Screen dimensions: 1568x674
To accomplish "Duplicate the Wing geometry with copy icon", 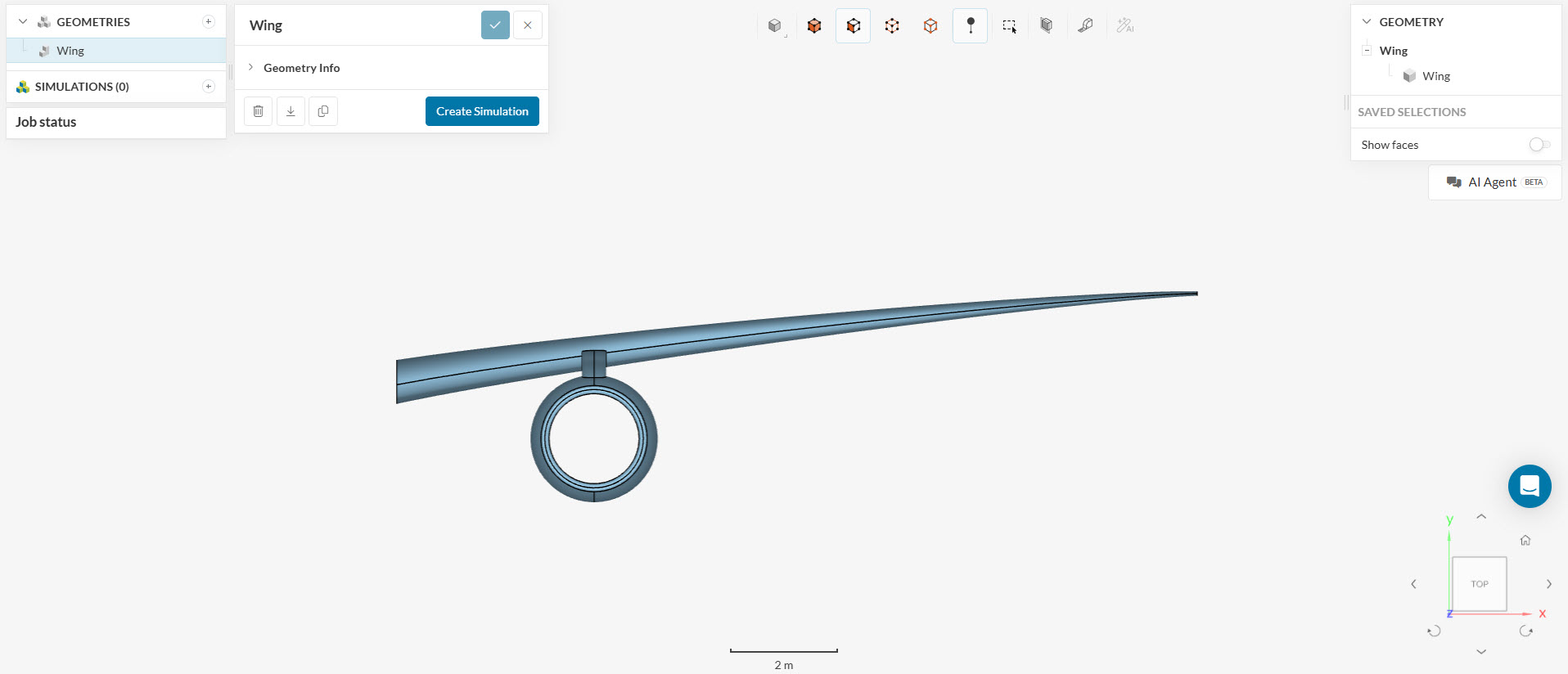I will (x=323, y=111).
